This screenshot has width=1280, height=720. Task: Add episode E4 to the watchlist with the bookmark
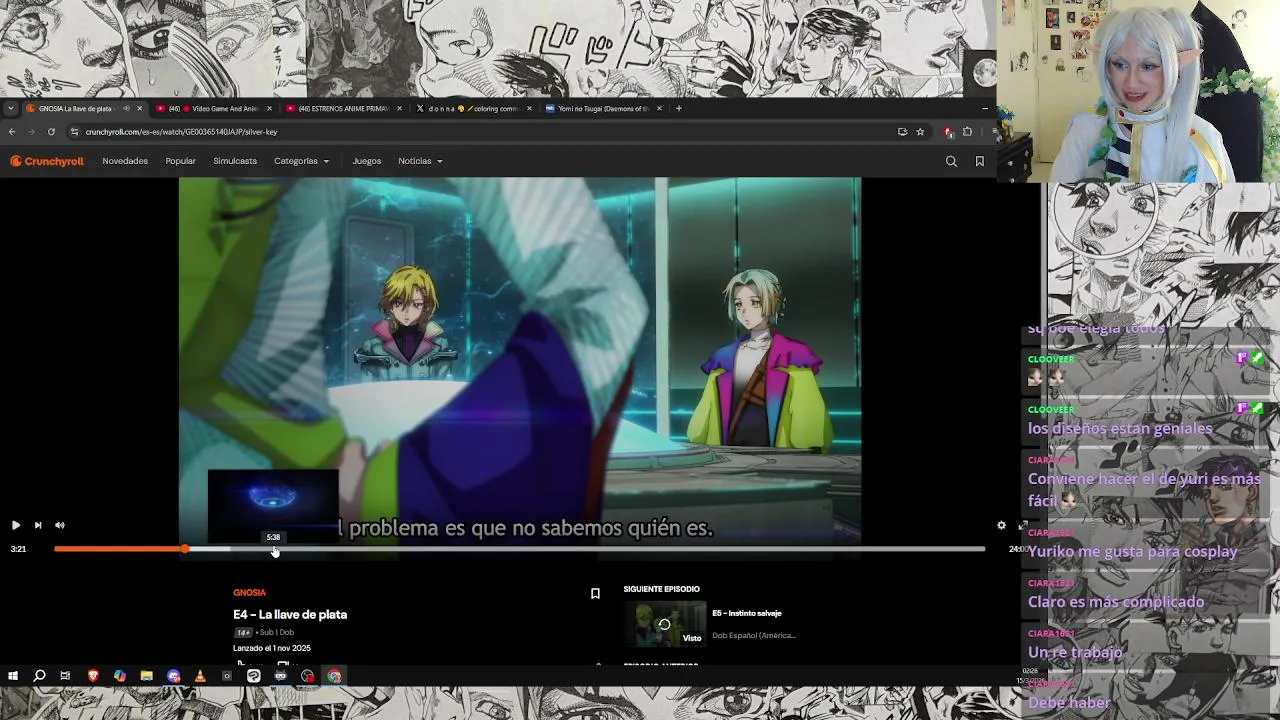coord(595,594)
